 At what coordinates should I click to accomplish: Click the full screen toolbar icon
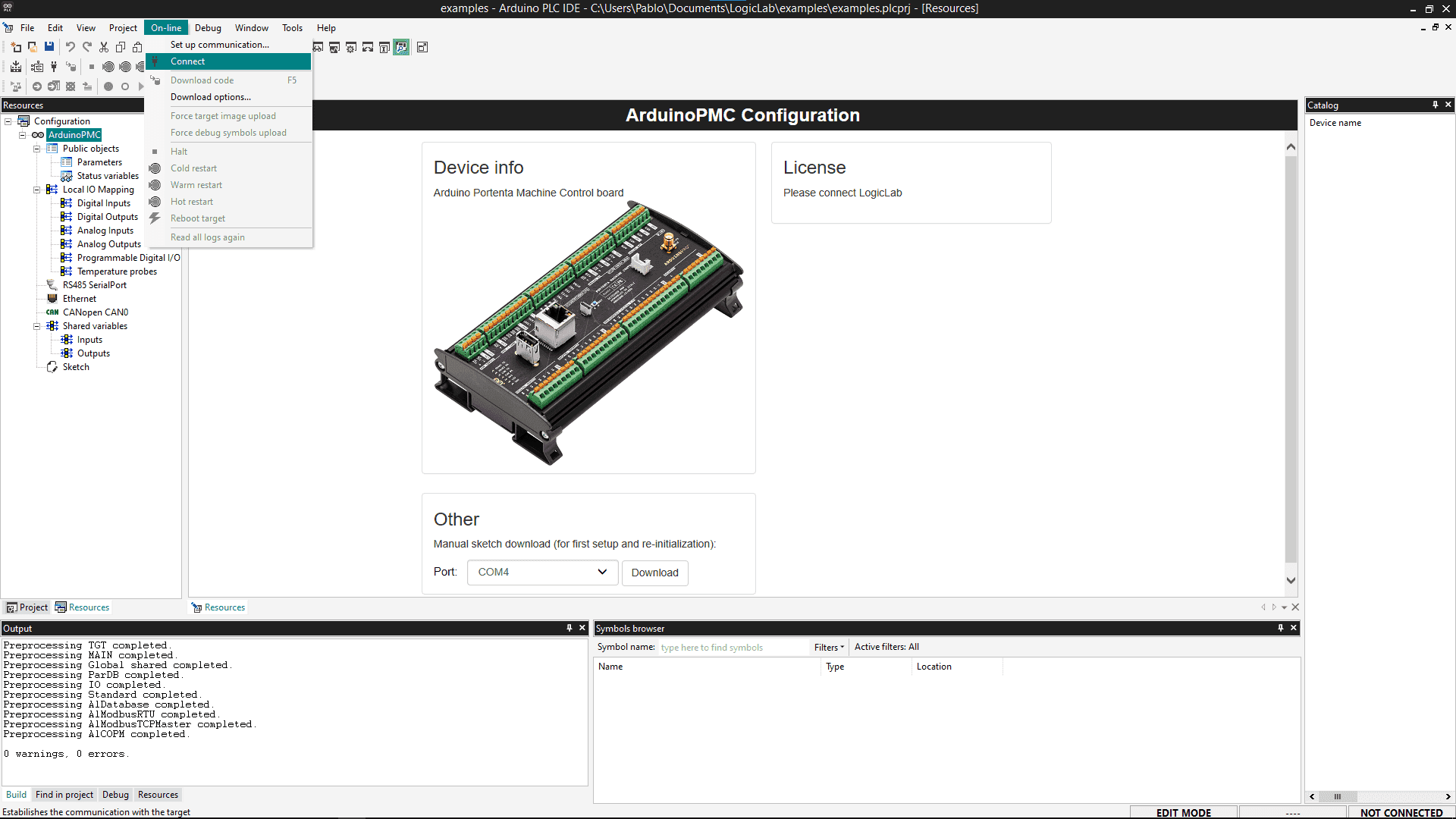(x=422, y=47)
